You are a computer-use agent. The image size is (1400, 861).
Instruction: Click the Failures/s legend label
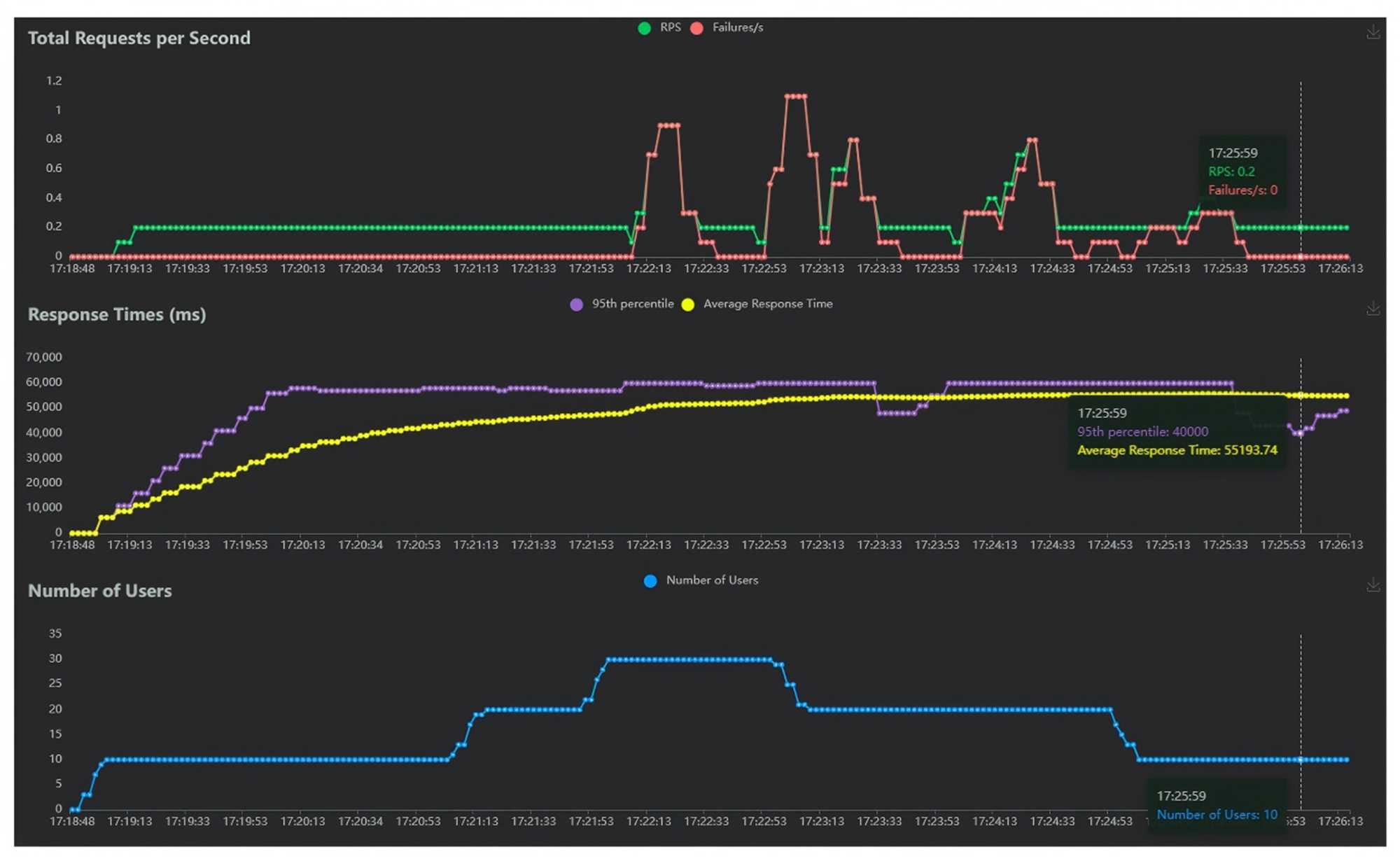[x=737, y=27]
